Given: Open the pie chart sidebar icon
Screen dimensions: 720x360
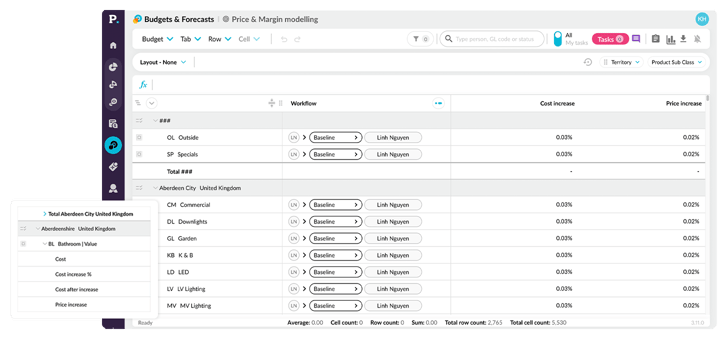Looking at the screenshot, I should click(x=113, y=67).
